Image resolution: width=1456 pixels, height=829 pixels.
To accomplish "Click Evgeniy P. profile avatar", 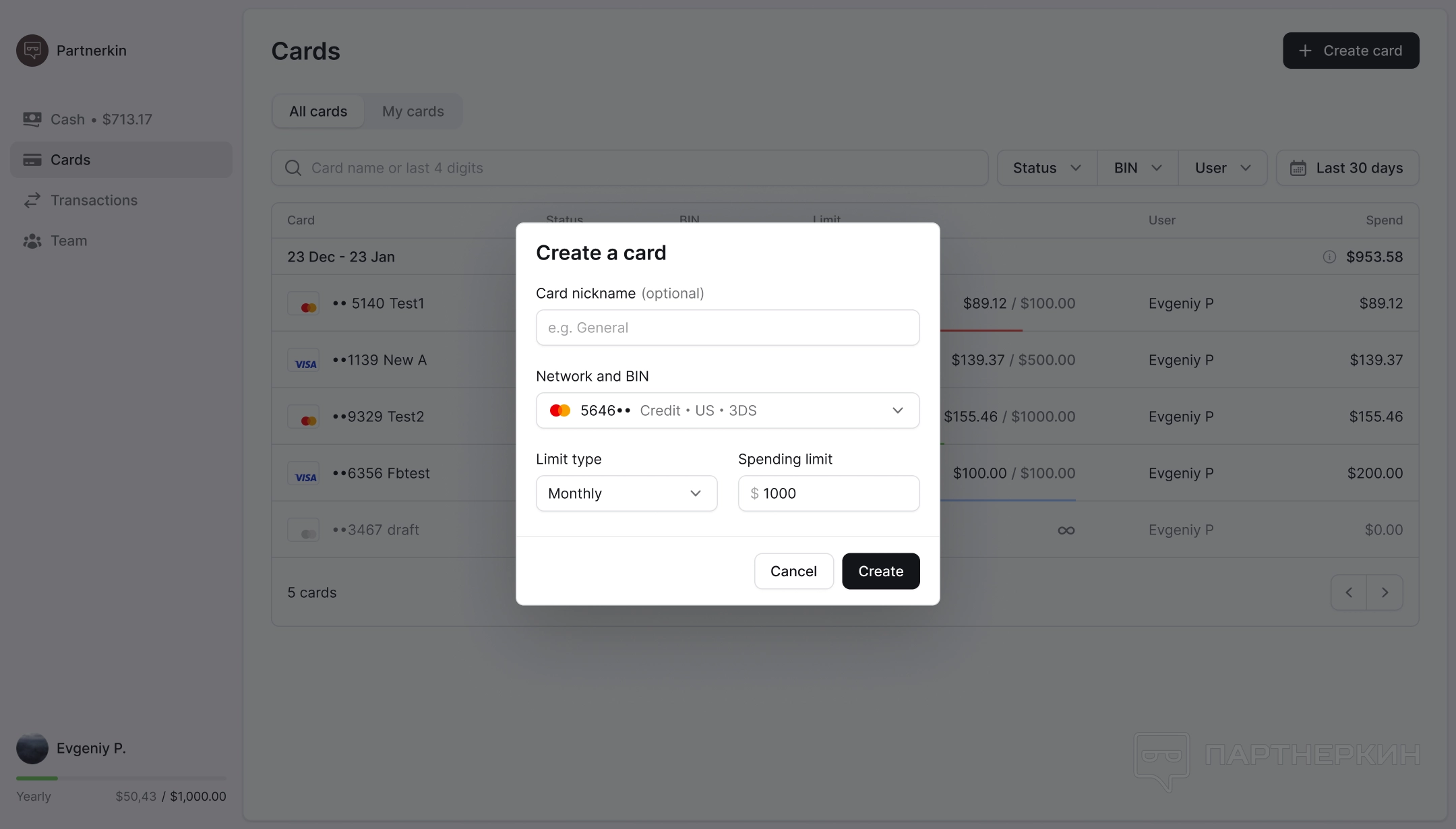I will pyautogui.click(x=32, y=748).
